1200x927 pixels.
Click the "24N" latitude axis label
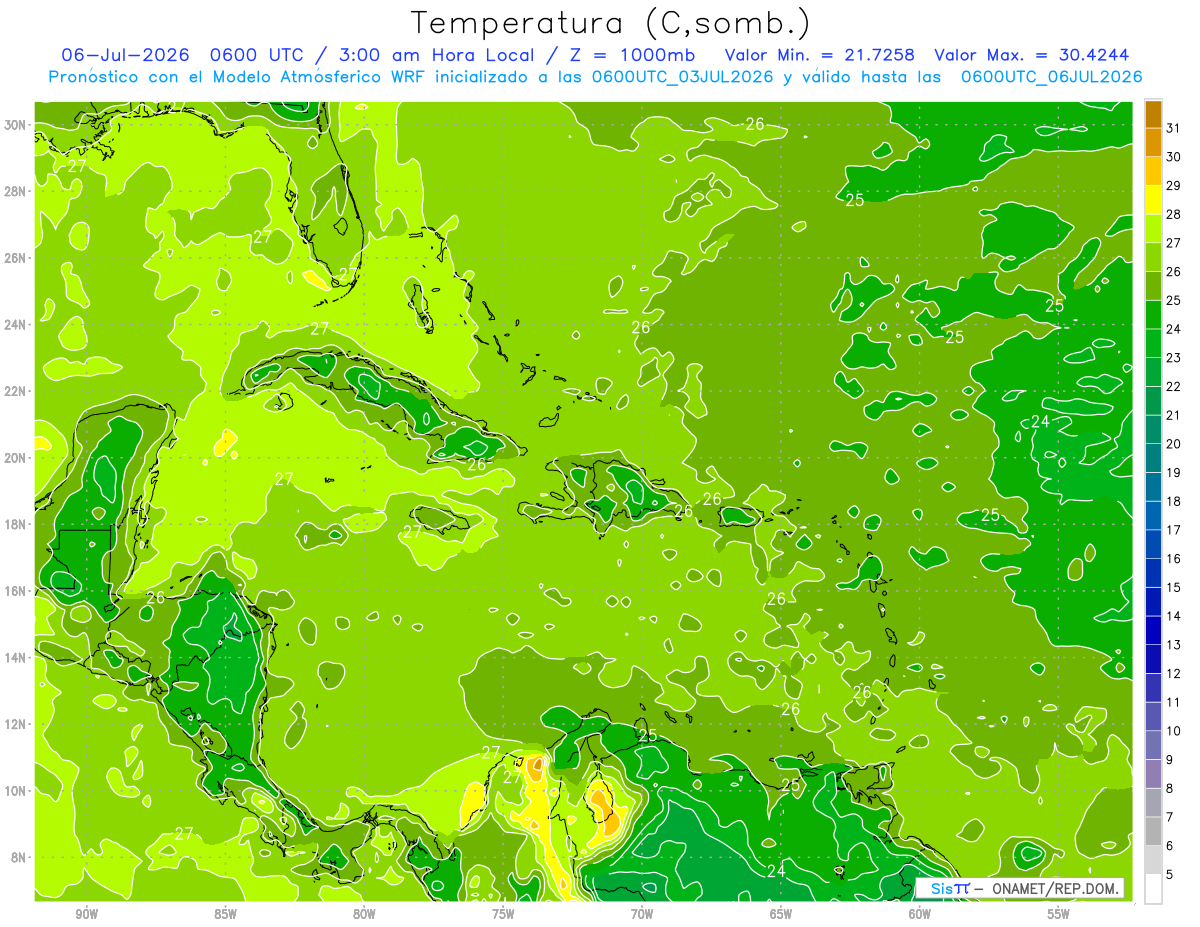(x=17, y=325)
